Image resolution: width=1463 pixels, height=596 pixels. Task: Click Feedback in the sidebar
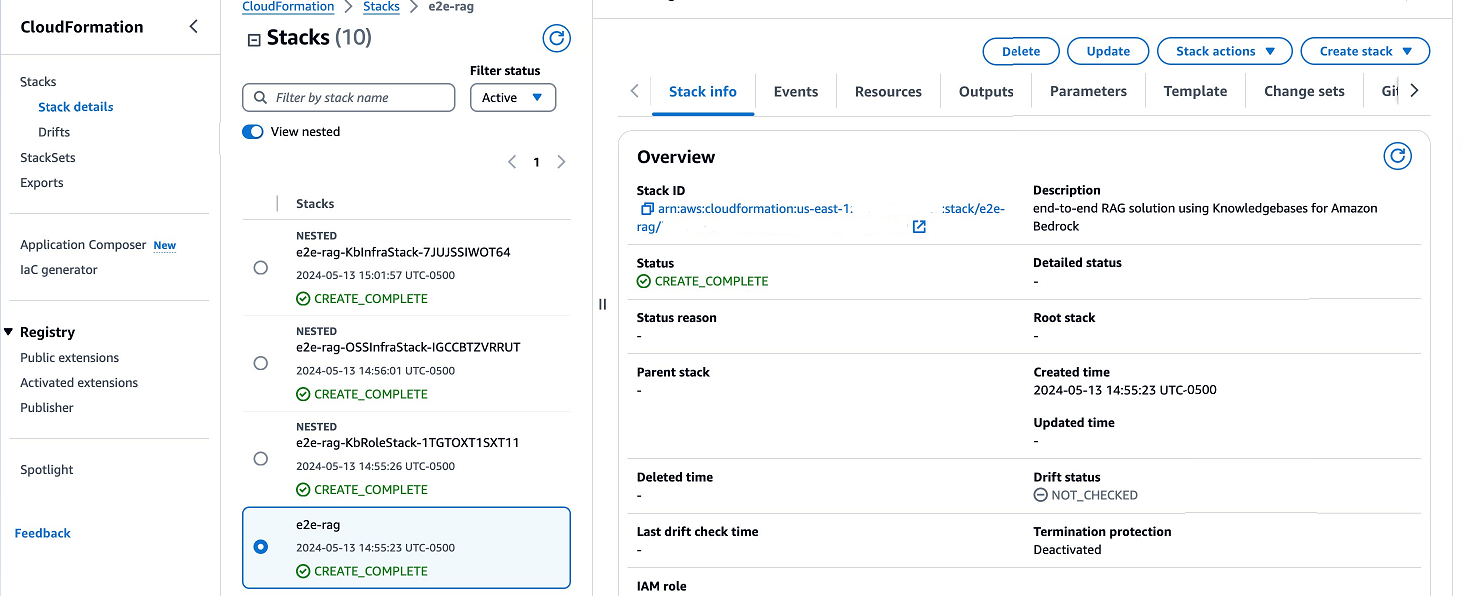coord(43,533)
